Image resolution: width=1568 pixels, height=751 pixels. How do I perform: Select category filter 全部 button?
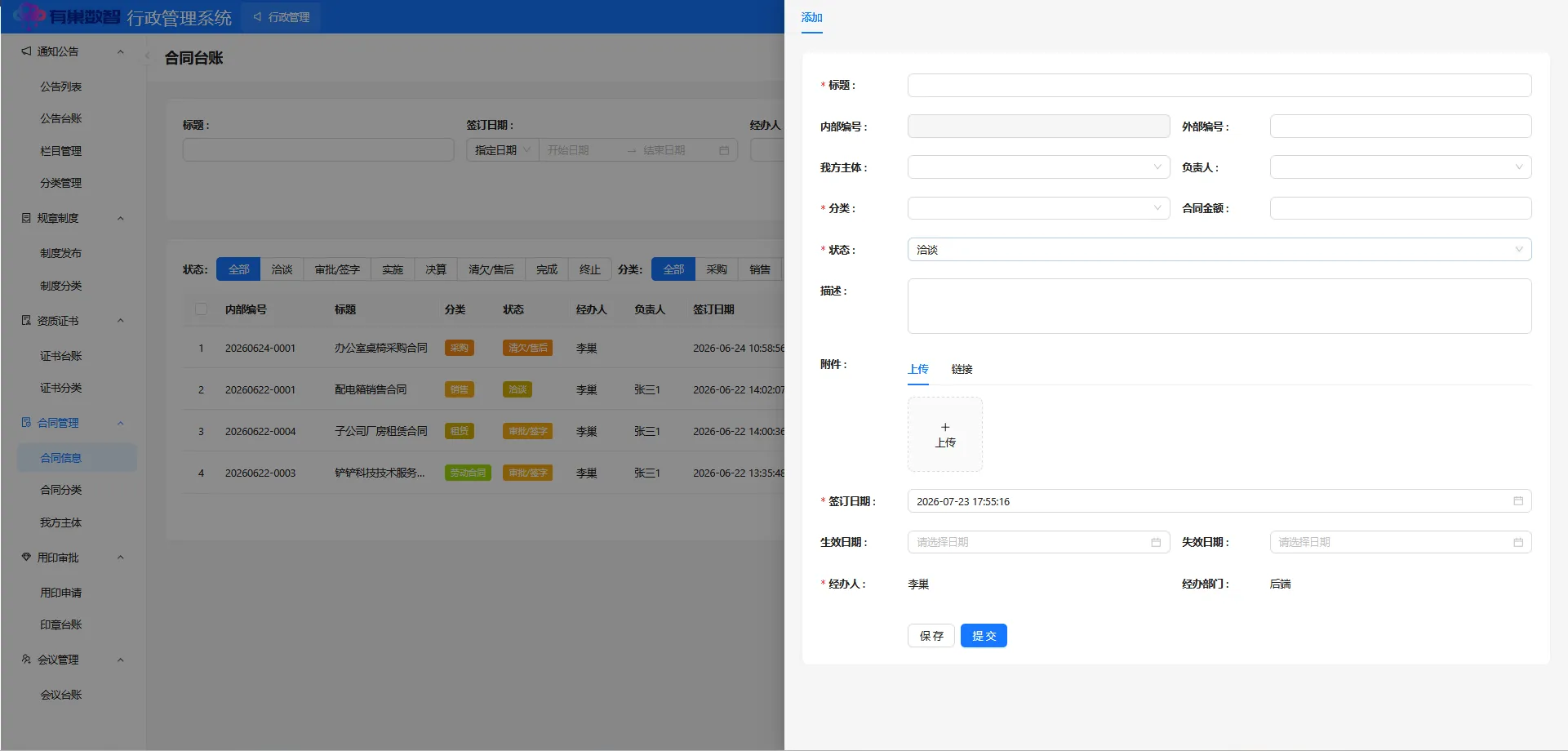[673, 269]
